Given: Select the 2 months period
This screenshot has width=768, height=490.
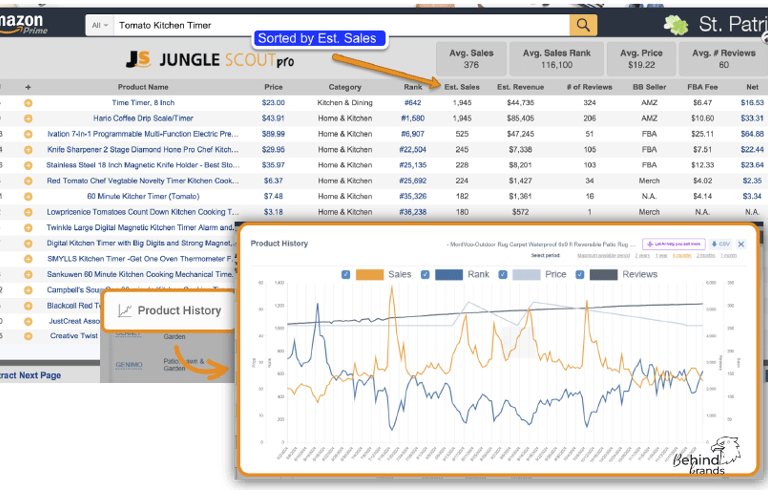Looking at the screenshot, I should [706, 256].
